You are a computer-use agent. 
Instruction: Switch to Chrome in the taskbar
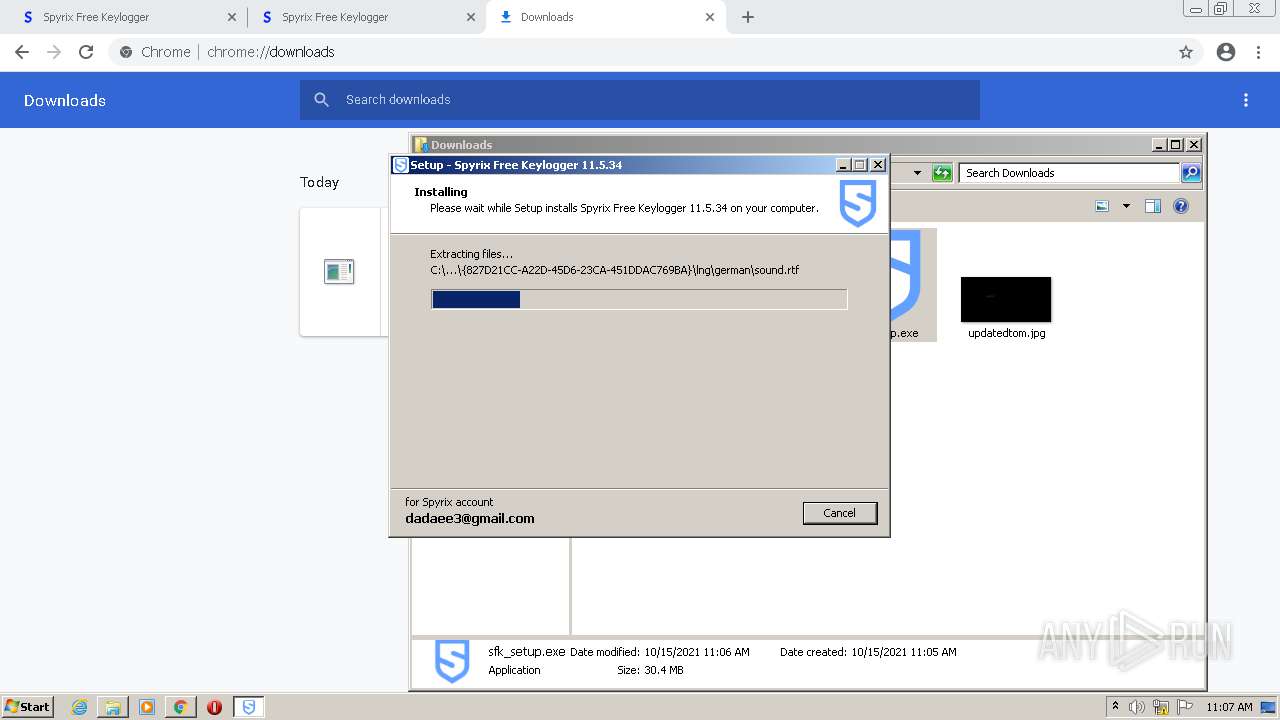click(x=180, y=707)
